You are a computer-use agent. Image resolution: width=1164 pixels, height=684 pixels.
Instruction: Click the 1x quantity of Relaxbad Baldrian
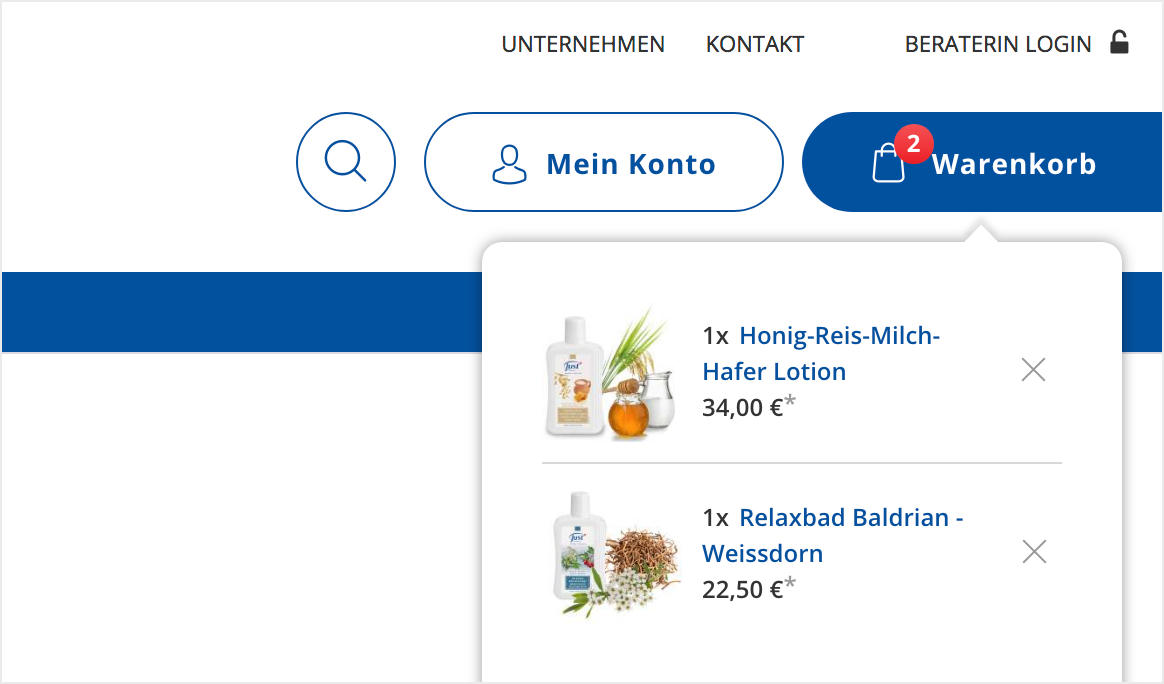(x=715, y=518)
